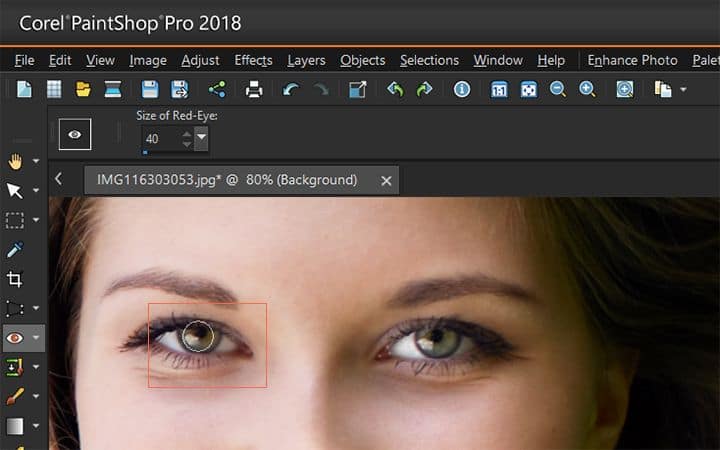
Task: Expand the Selection tool flyout arrow
Action: (x=36, y=220)
